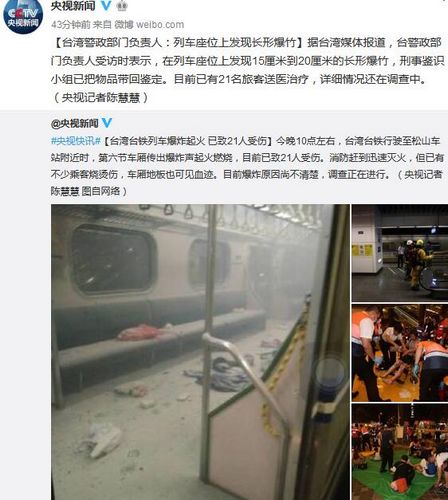Open the photo of medics treating injured passenger

tap(400, 353)
